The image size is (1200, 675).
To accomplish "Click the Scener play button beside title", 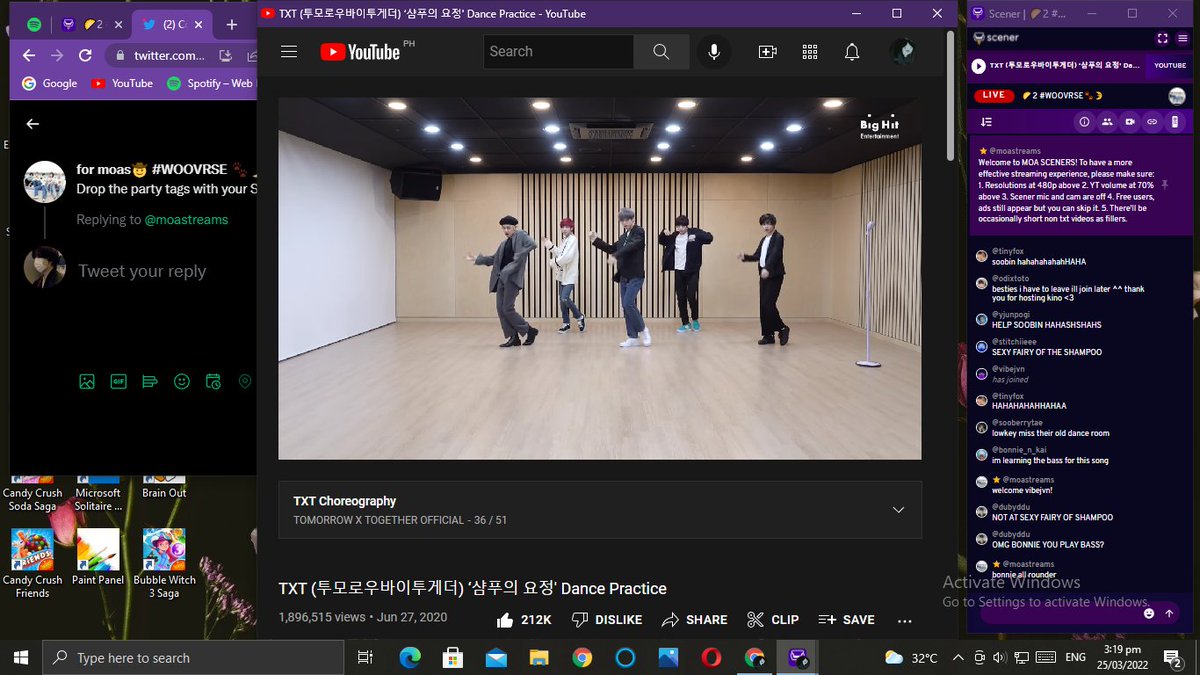I will (x=979, y=66).
